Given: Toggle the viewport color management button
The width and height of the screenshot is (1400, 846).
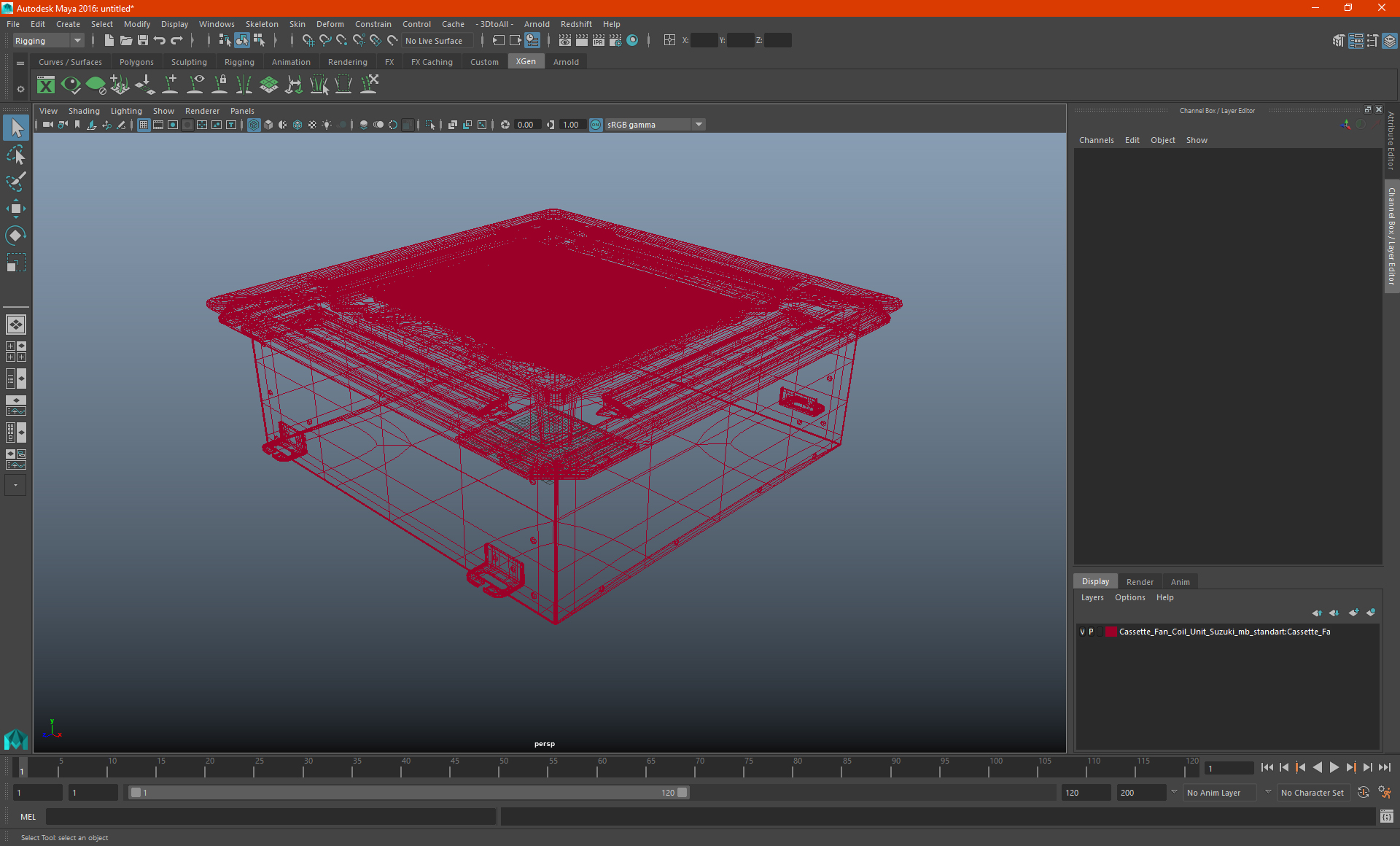Looking at the screenshot, I should (x=596, y=125).
